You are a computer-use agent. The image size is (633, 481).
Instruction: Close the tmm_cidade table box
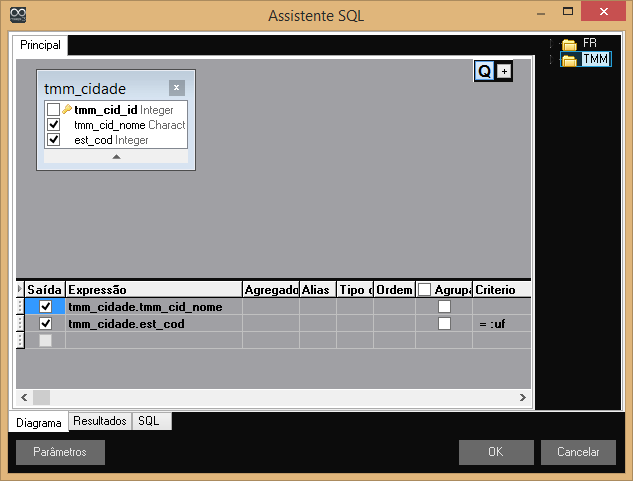click(176, 88)
